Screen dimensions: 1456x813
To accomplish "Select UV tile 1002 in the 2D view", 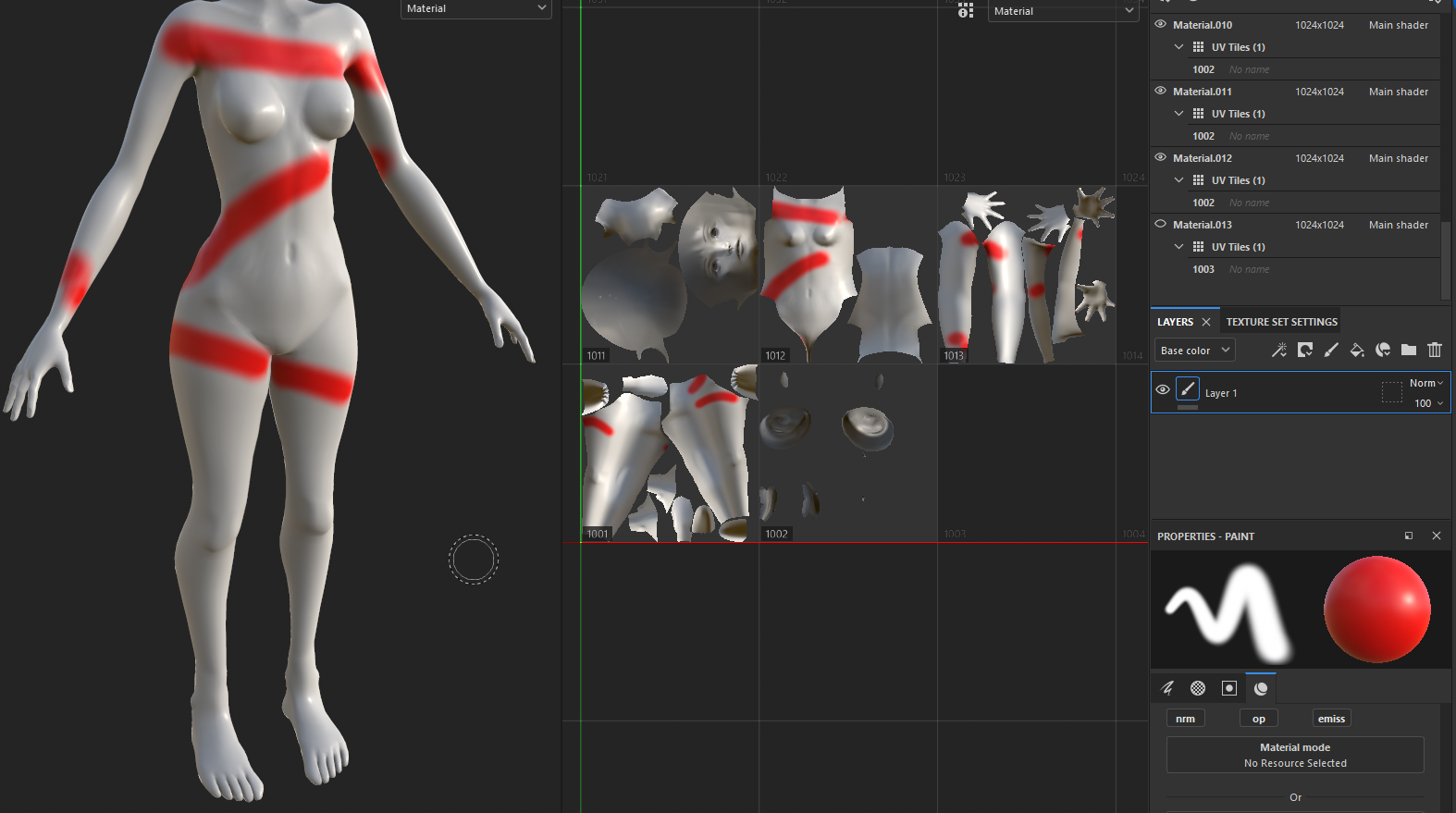I will (848, 453).
